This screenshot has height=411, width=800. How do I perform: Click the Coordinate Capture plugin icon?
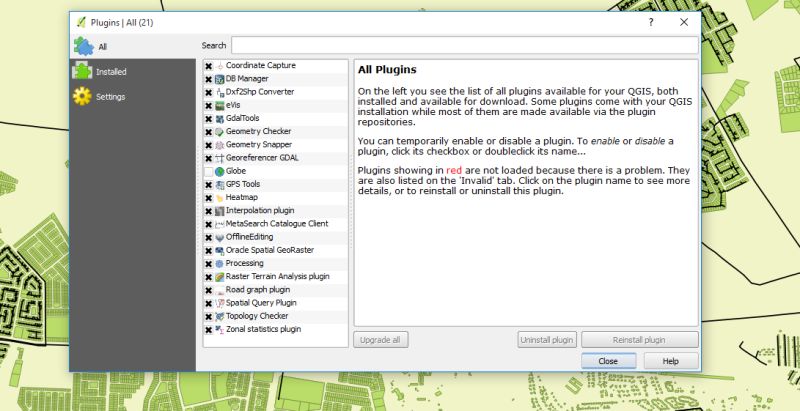tap(219, 66)
